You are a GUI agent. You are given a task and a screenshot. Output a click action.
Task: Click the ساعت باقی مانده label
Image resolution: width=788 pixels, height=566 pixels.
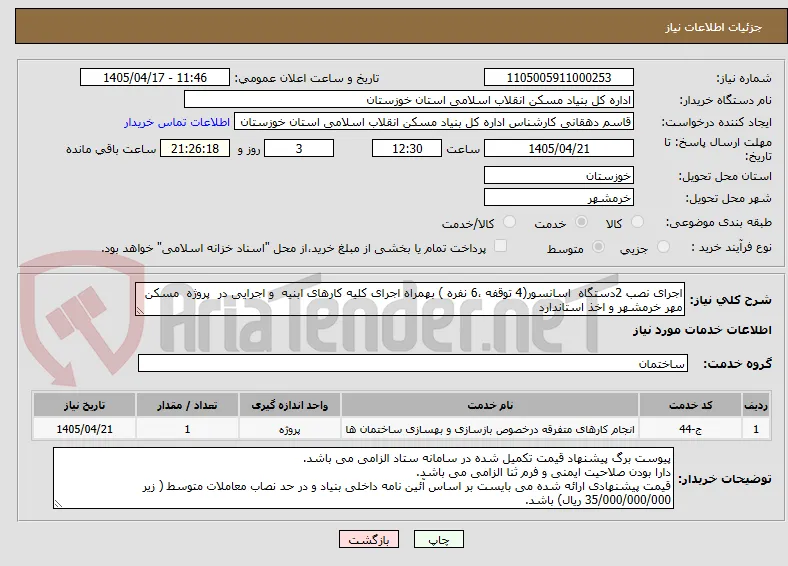click(111, 149)
